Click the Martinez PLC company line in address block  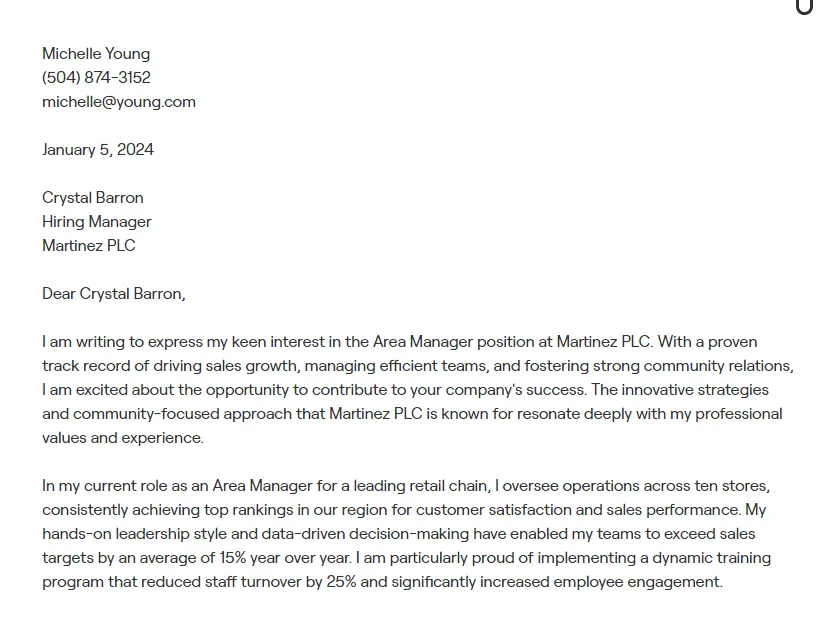click(89, 246)
